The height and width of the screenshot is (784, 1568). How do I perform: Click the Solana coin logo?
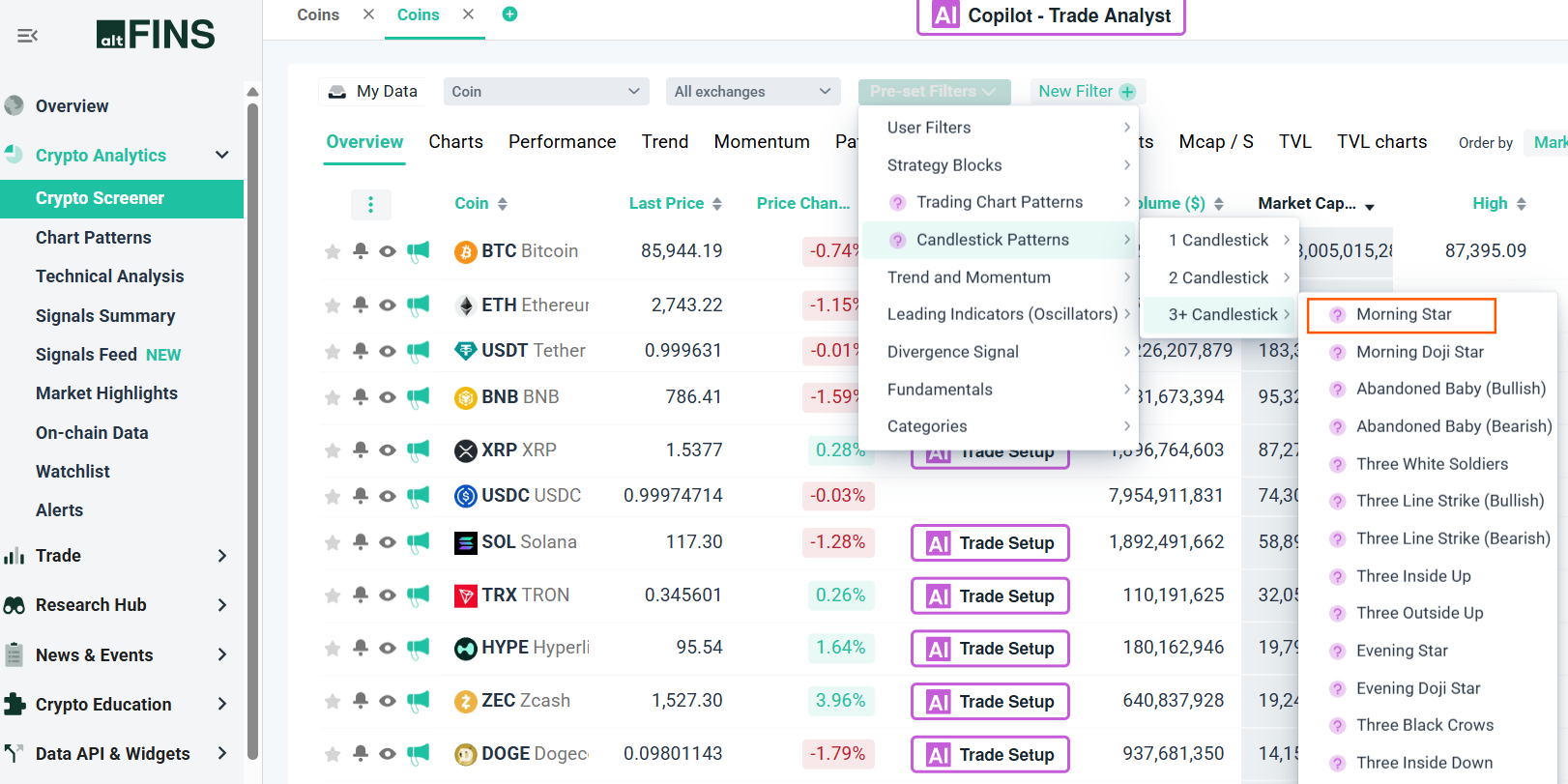tap(466, 542)
